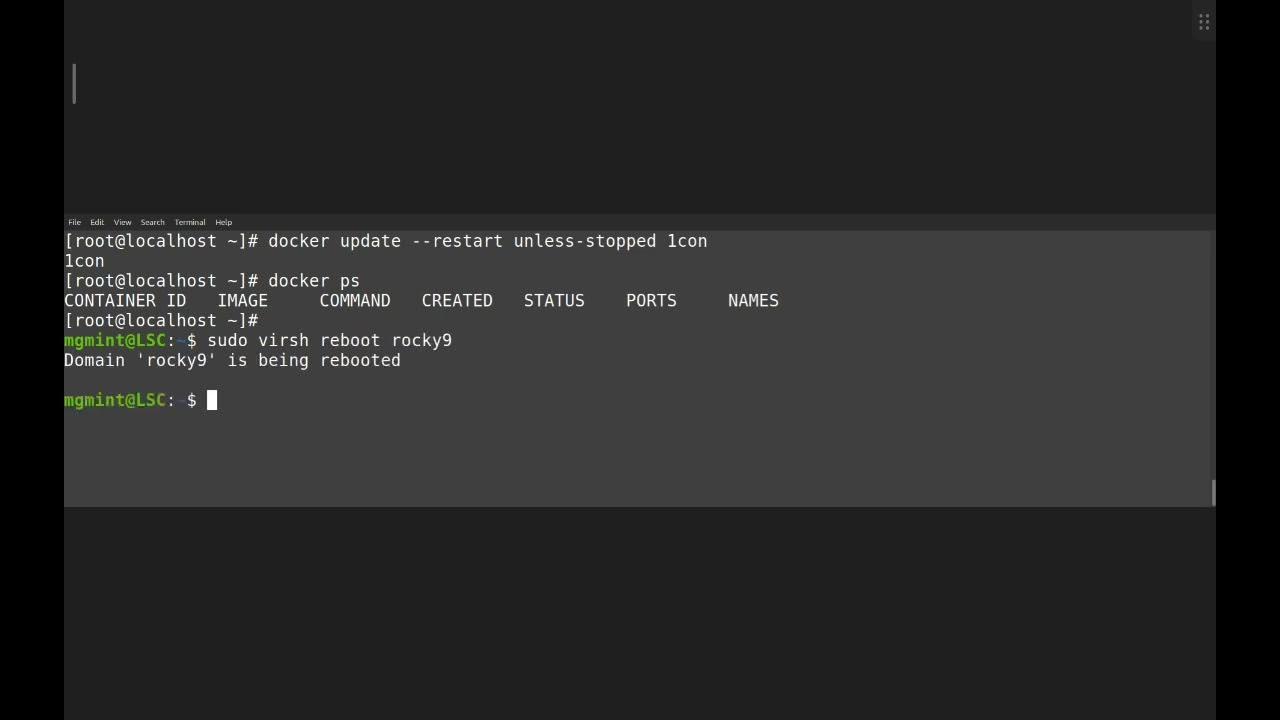Open the Search menu
Viewport: 1280px width, 720px height.
pos(152,222)
